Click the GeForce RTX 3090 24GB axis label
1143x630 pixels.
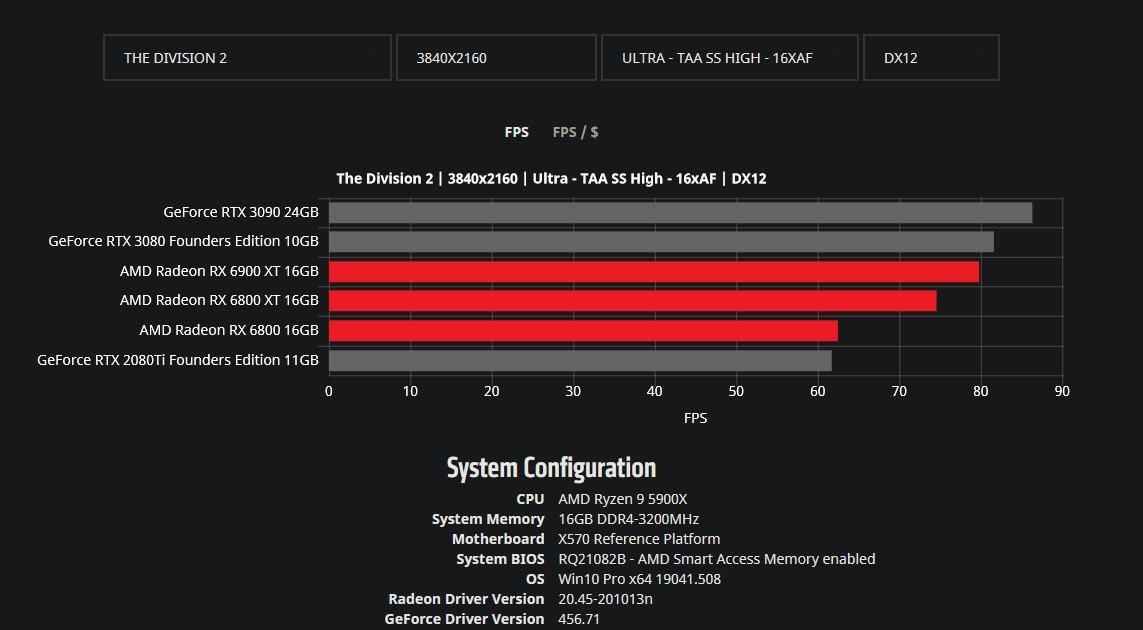pos(241,212)
